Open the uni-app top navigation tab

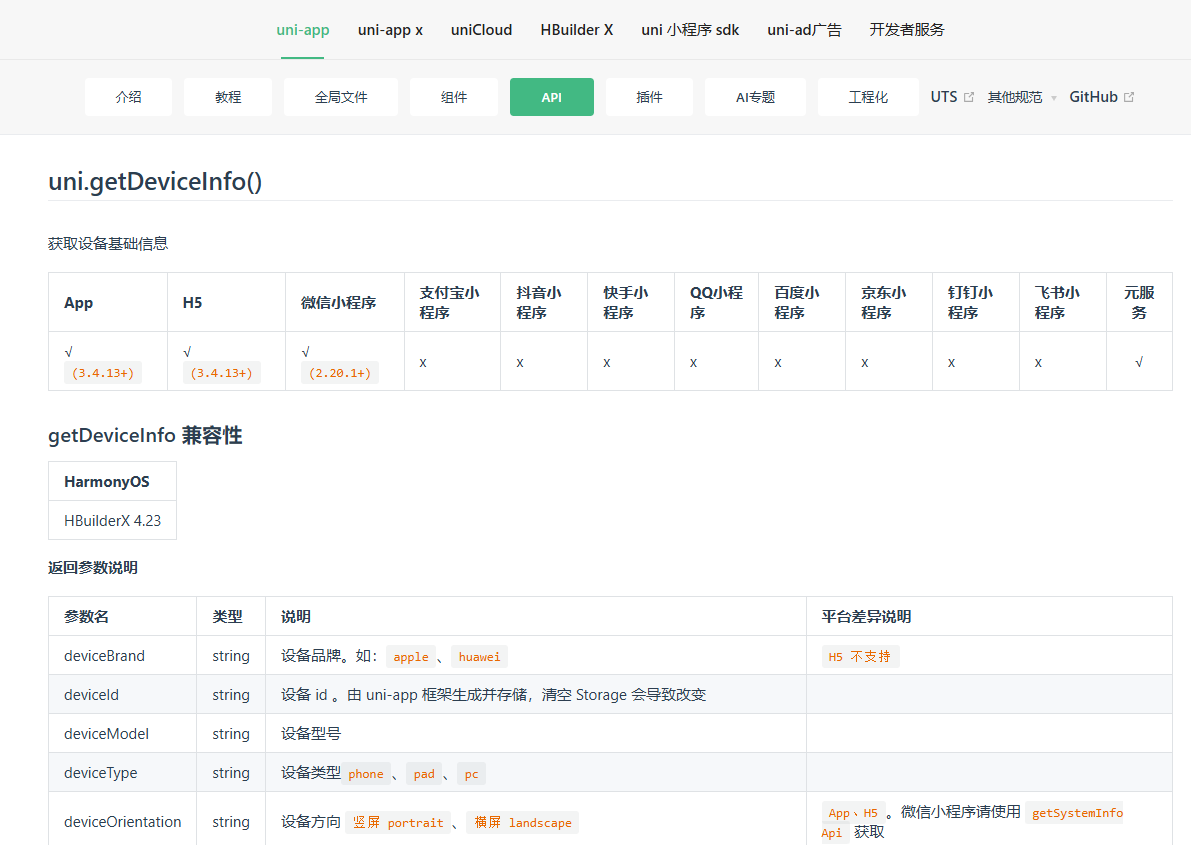click(302, 30)
